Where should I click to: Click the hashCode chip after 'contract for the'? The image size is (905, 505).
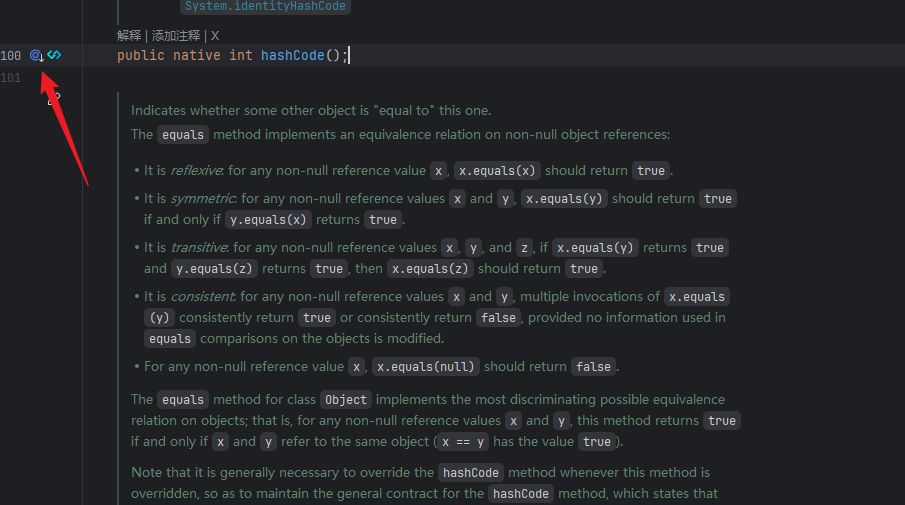pos(521,494)
